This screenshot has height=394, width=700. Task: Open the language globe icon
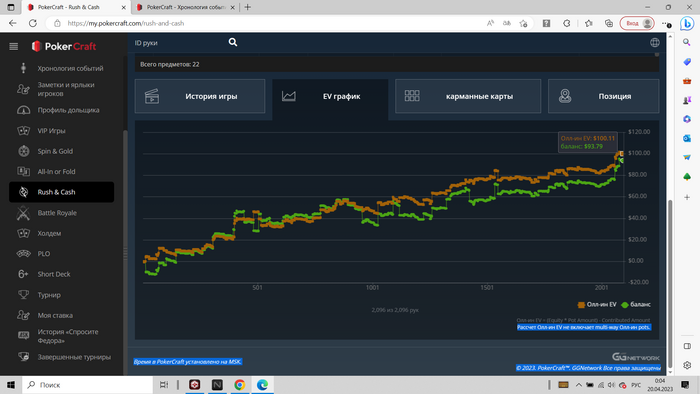click(654, 43)
